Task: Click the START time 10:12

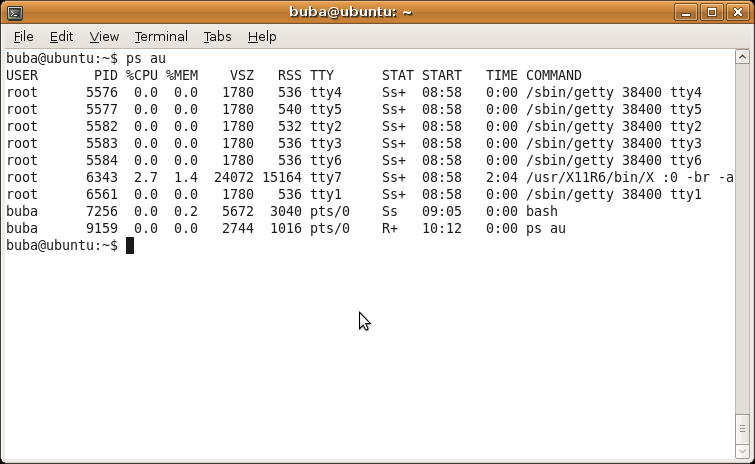Action: point(442,229)
